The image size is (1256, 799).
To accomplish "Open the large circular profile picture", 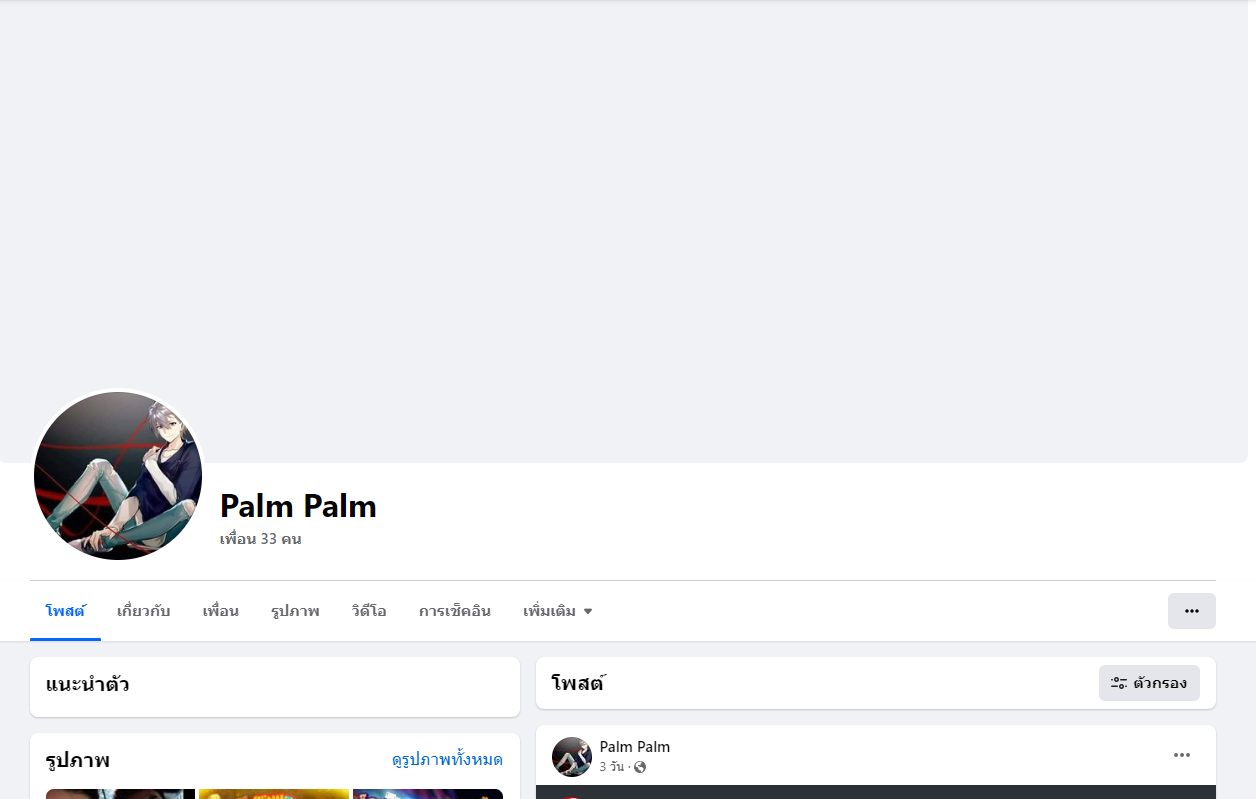I will click(118, 476).
